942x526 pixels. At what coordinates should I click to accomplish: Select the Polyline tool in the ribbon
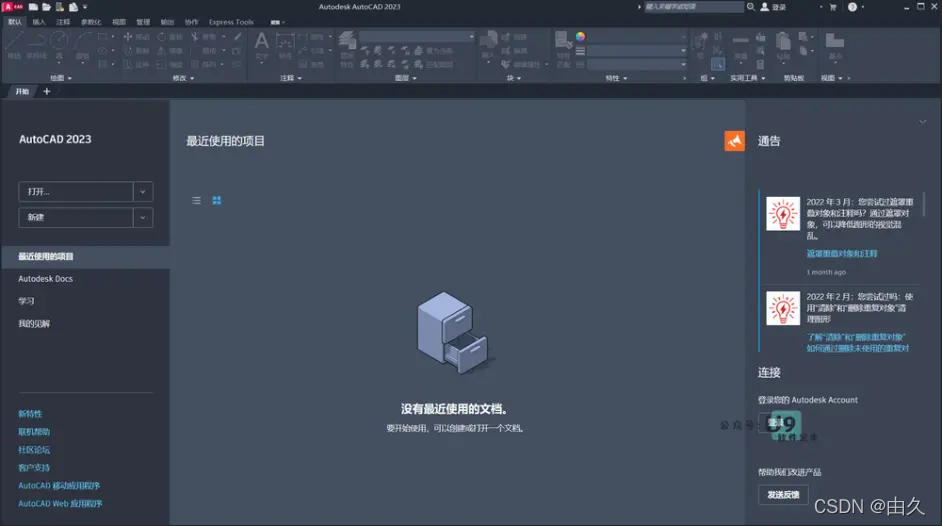click(x=37, y=44)
